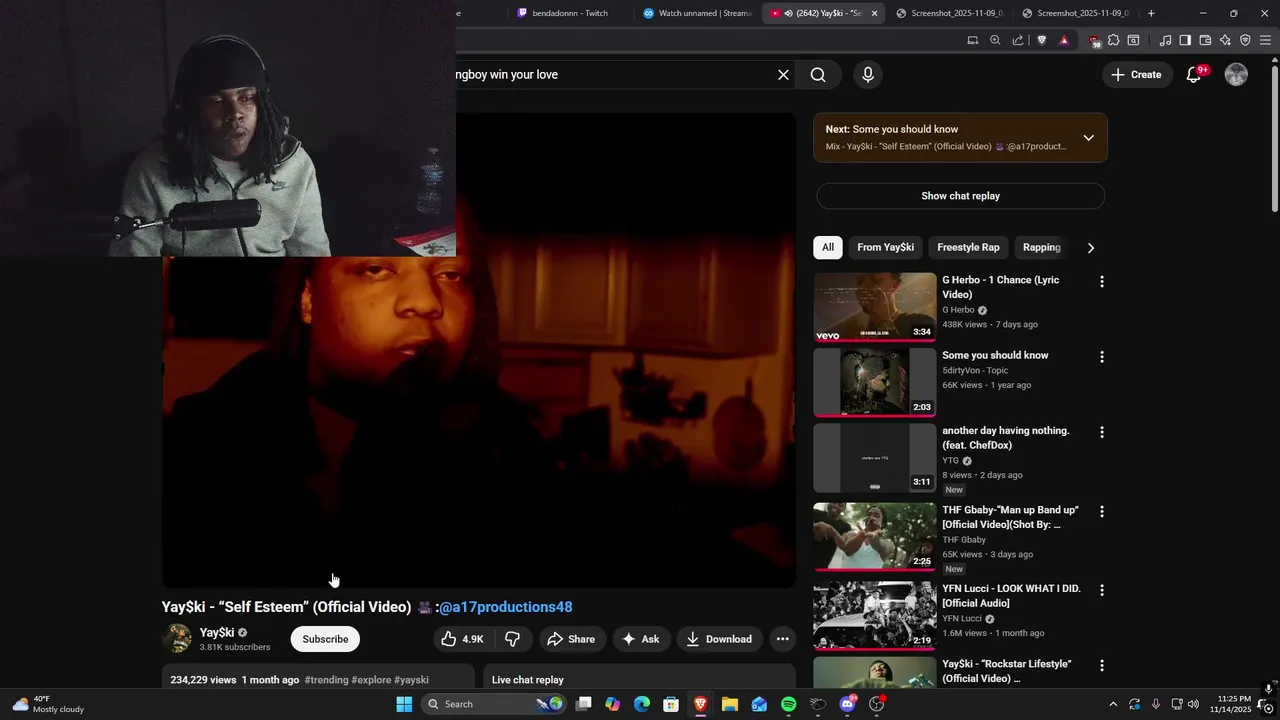Open YouTube notifications bell
The image size is (1280, 720).
tap(1193, 75)
